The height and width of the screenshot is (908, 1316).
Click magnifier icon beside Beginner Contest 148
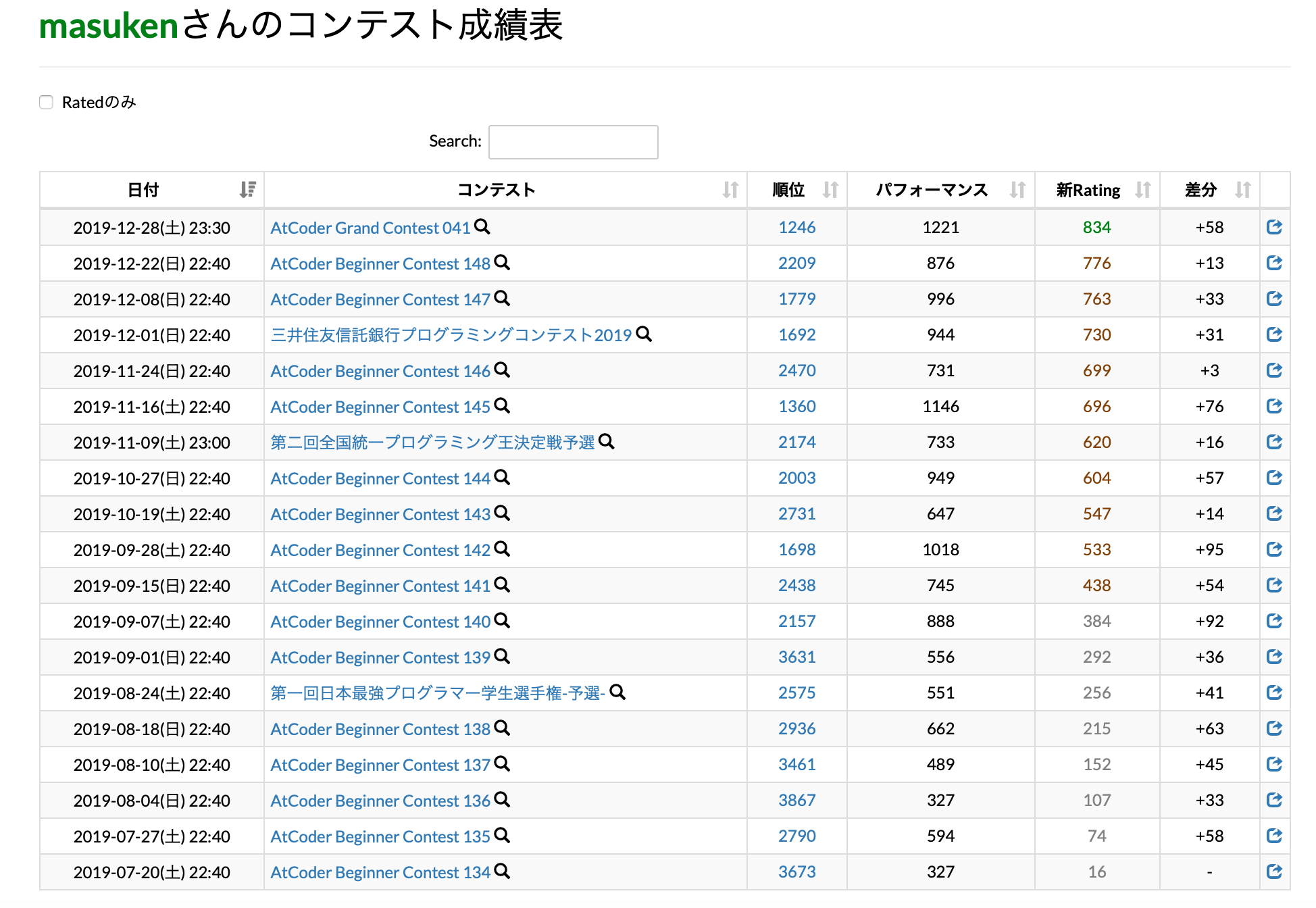tap(502, 262)
